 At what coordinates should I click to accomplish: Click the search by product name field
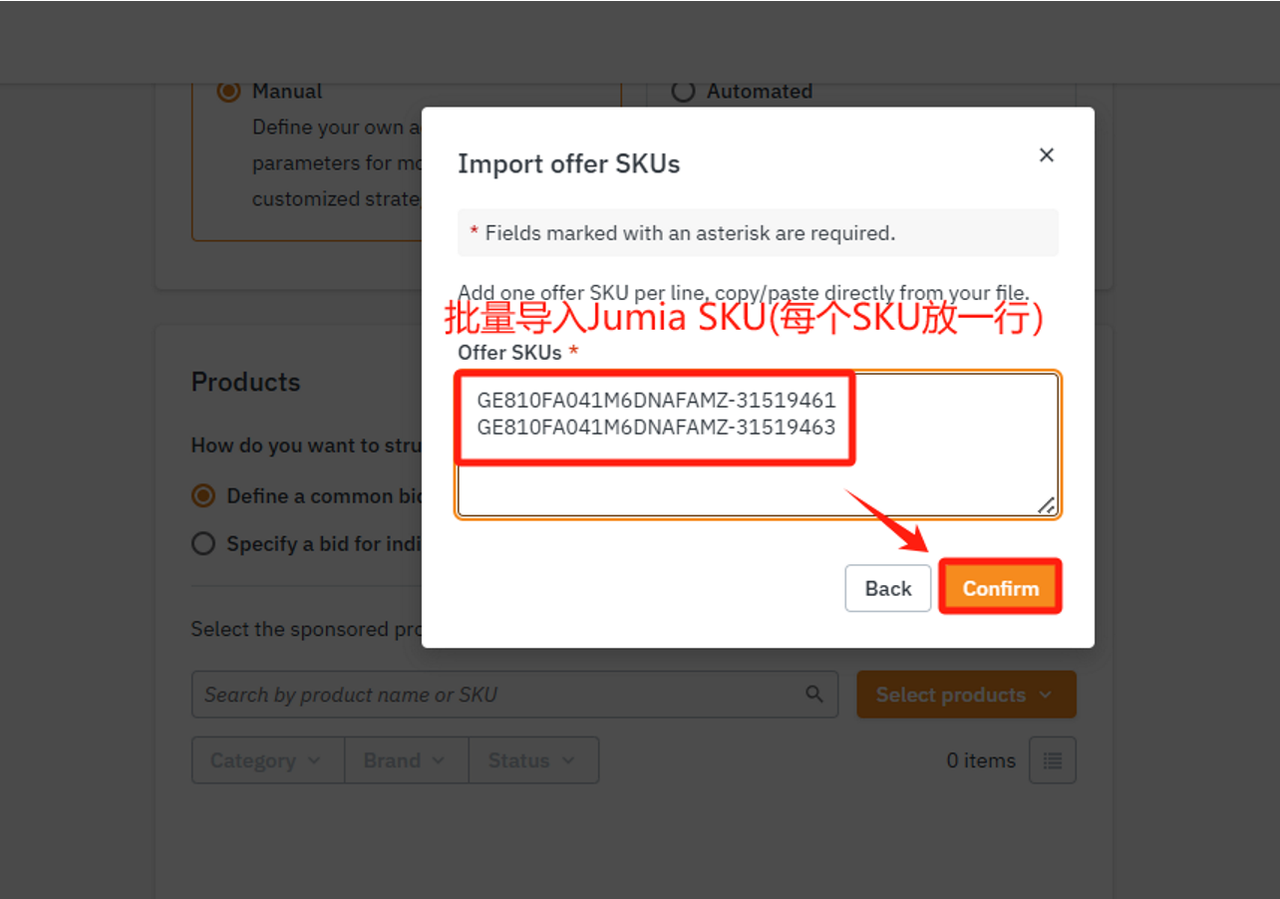click(514, 694)
